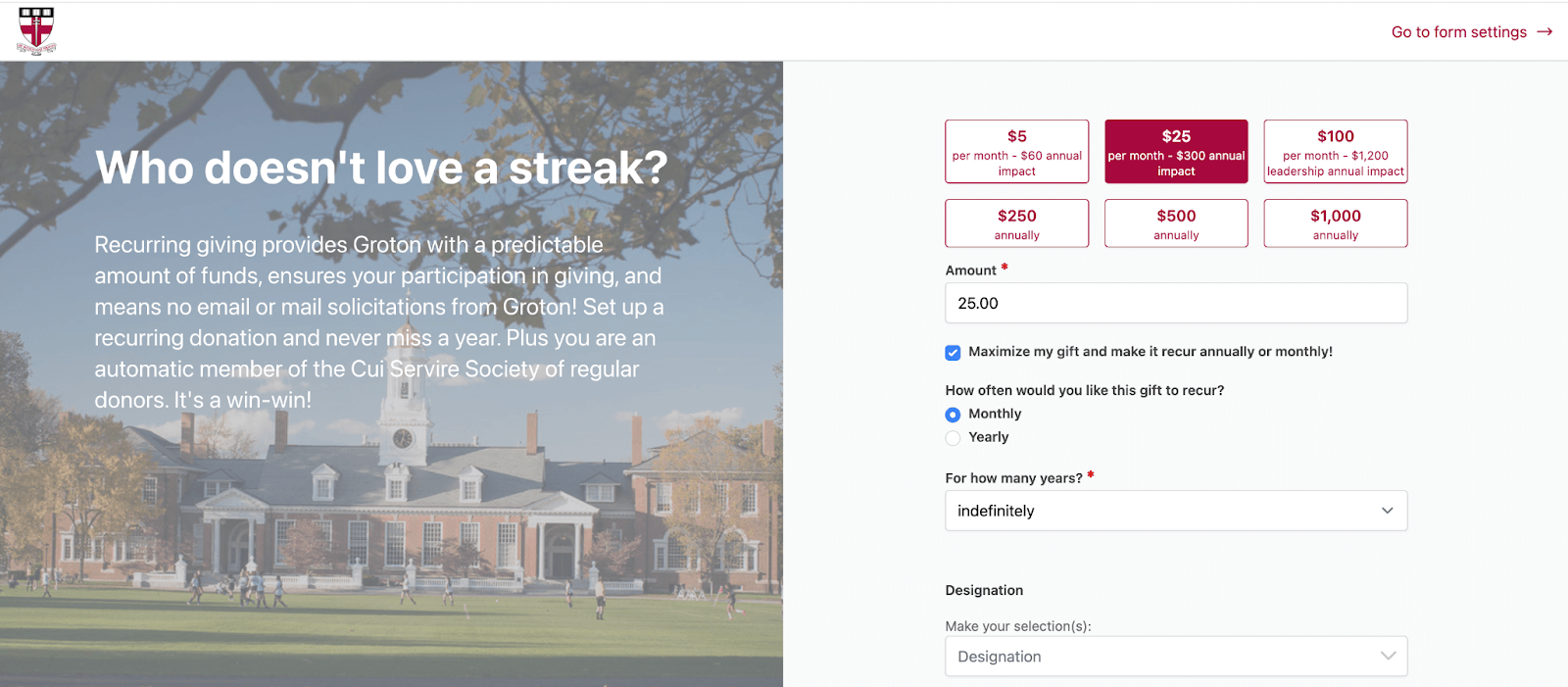Open the 'For how many years?' dropdown
Screen dimensions: 1568x687
point(1175,511)
